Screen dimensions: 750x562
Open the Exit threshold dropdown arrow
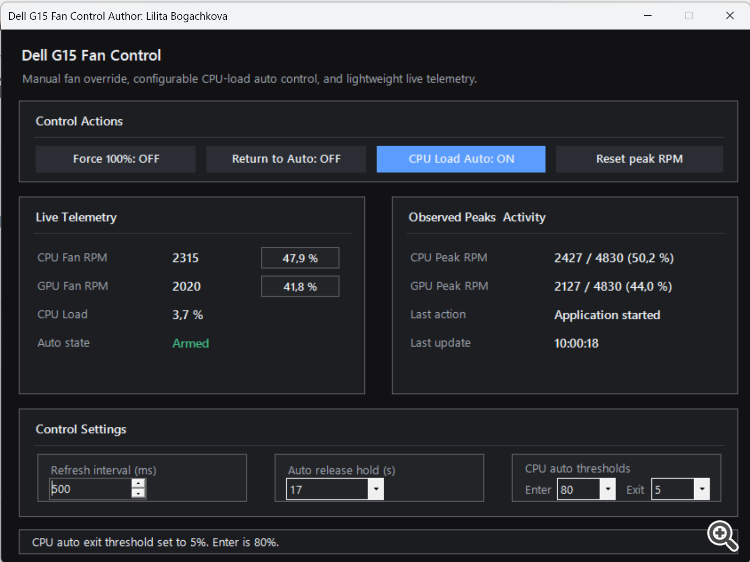702,489
